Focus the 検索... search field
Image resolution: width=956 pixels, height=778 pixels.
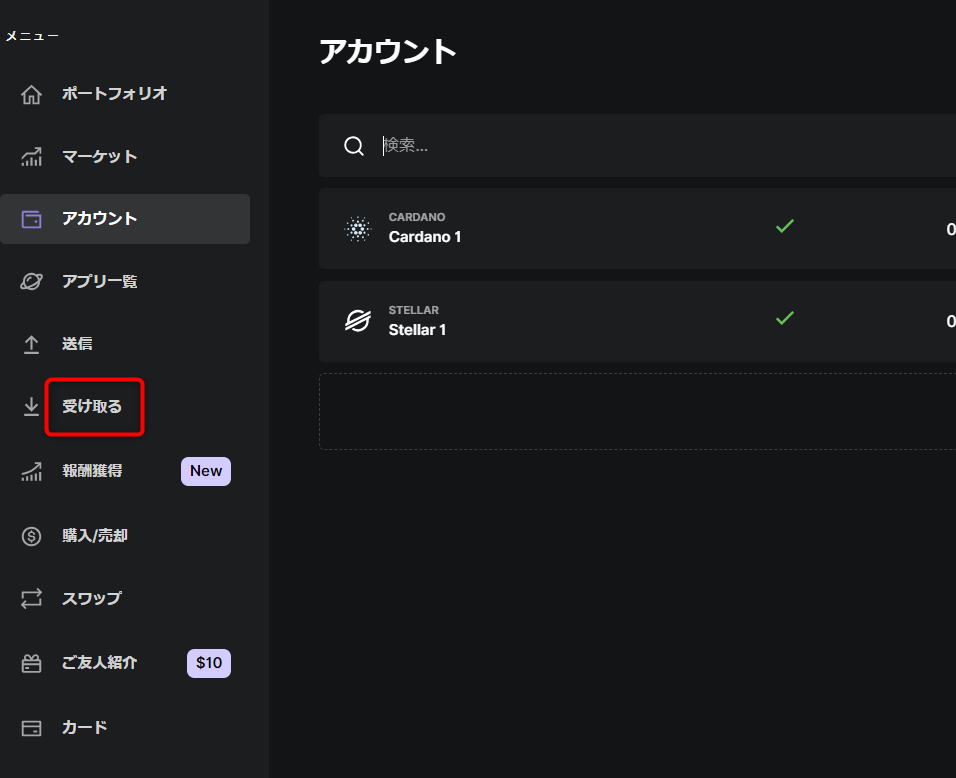point(637,146)
